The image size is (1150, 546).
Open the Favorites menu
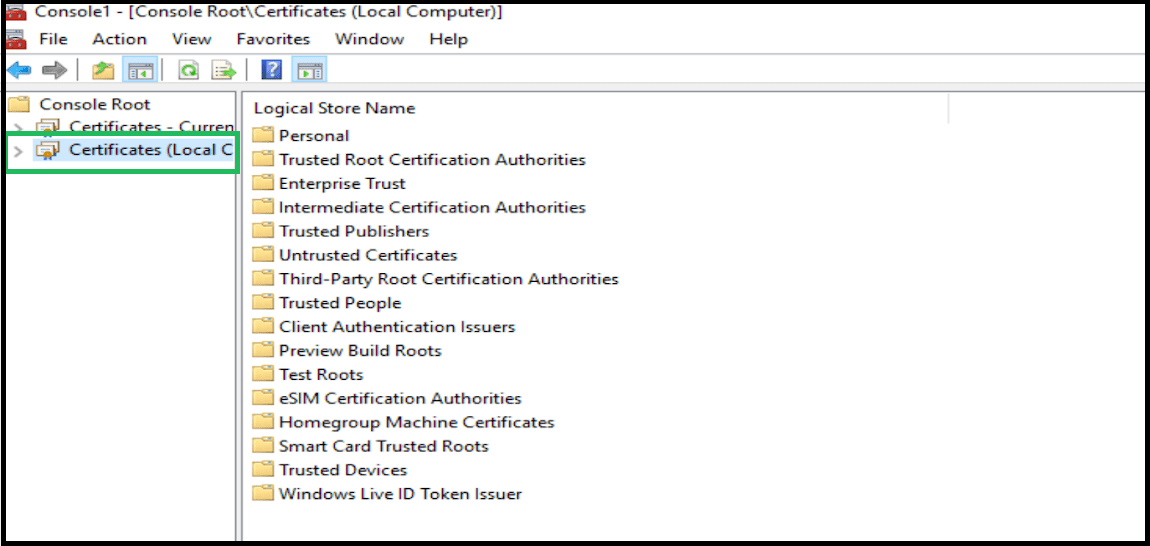[x=273, y=39]
